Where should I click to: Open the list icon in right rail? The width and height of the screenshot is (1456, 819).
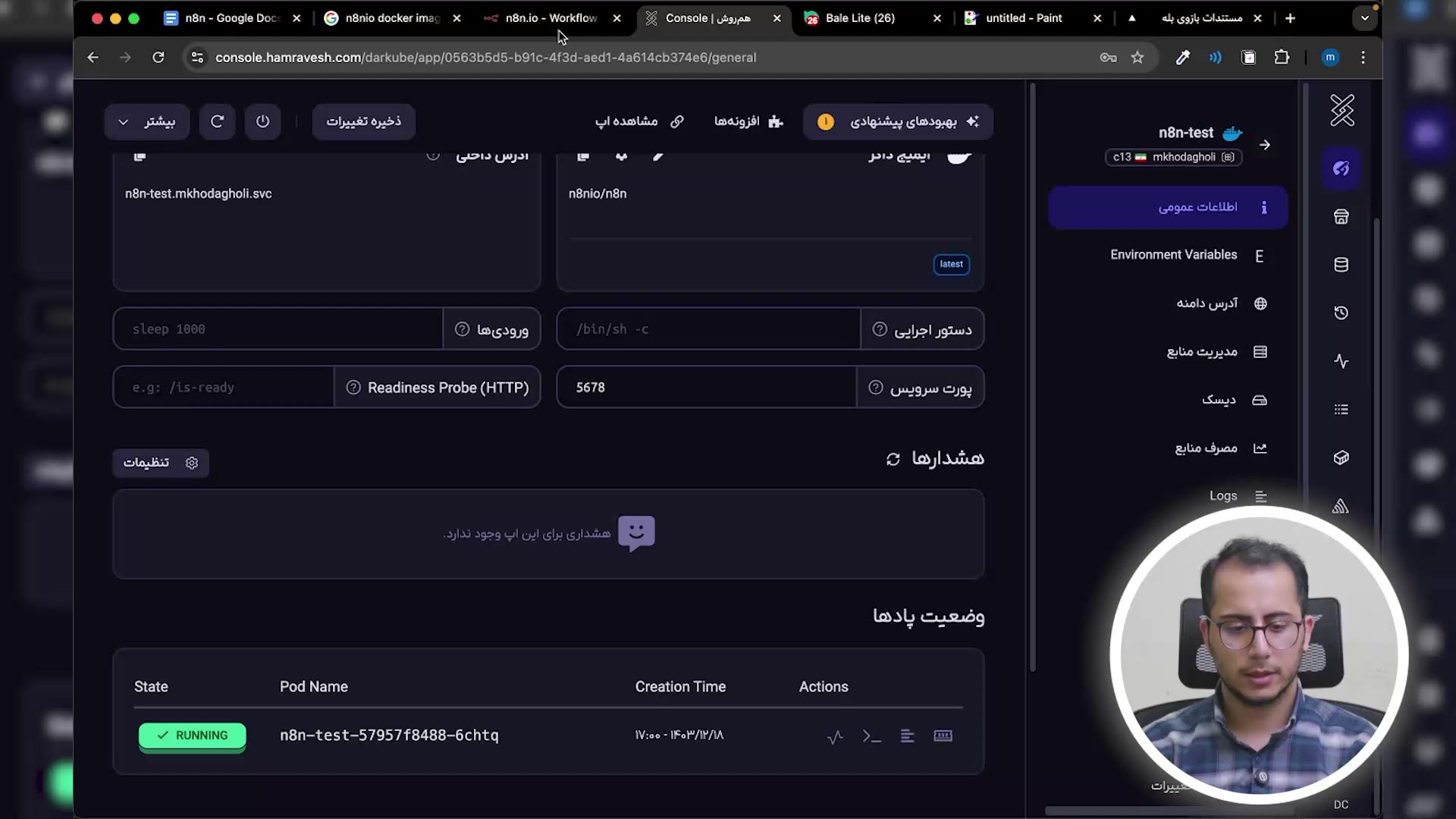pos(1341,409)
